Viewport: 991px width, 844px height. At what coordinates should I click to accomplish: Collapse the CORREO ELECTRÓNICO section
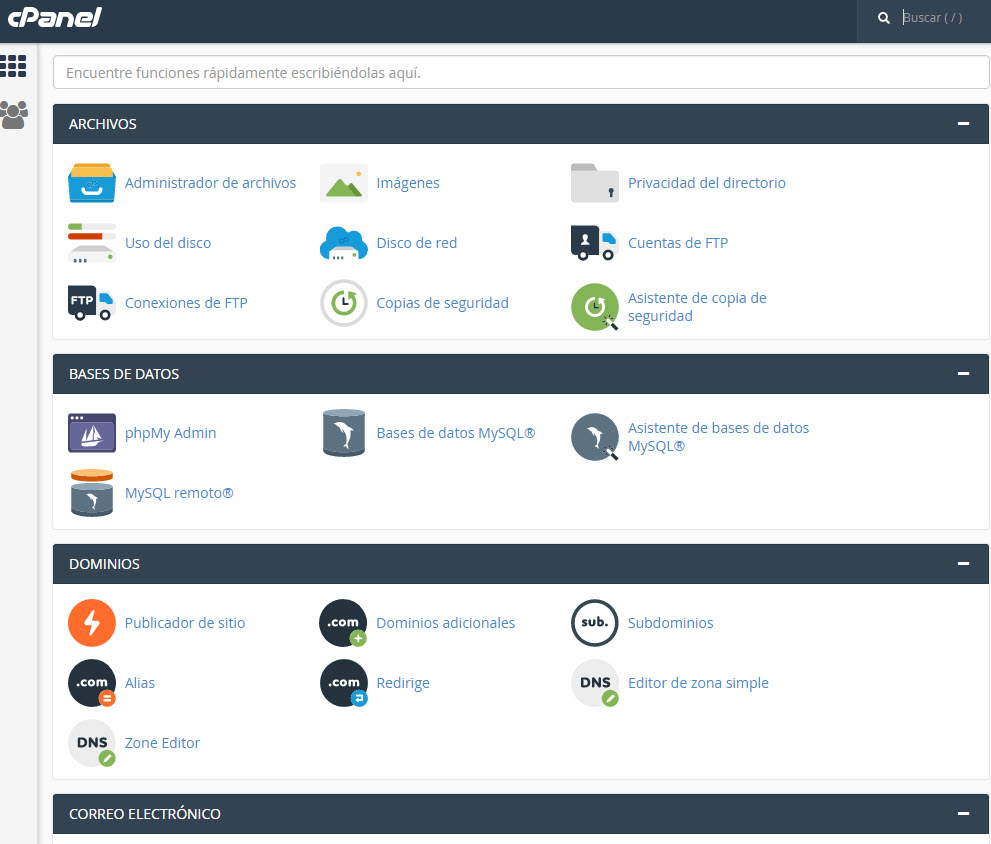(963, 814)
